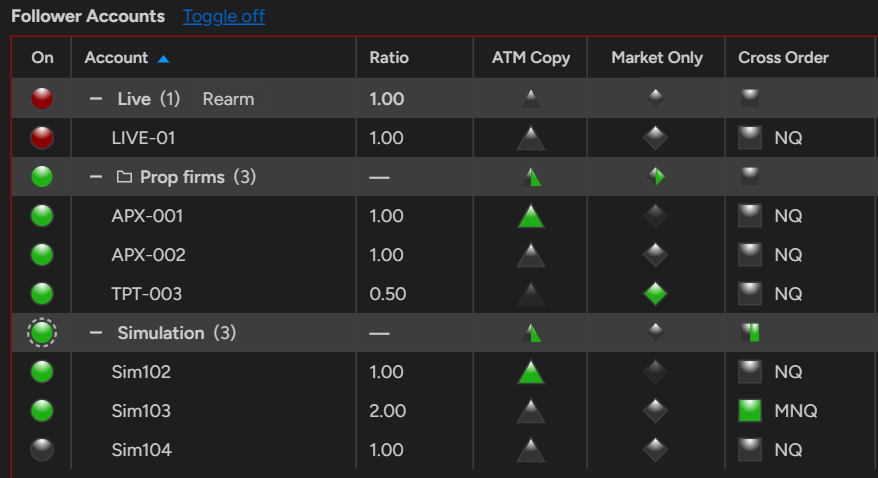Toggle Market Only diamond for Simulation group
The image size is (878, 478).
pyautogui.click(x=655, y=332)
